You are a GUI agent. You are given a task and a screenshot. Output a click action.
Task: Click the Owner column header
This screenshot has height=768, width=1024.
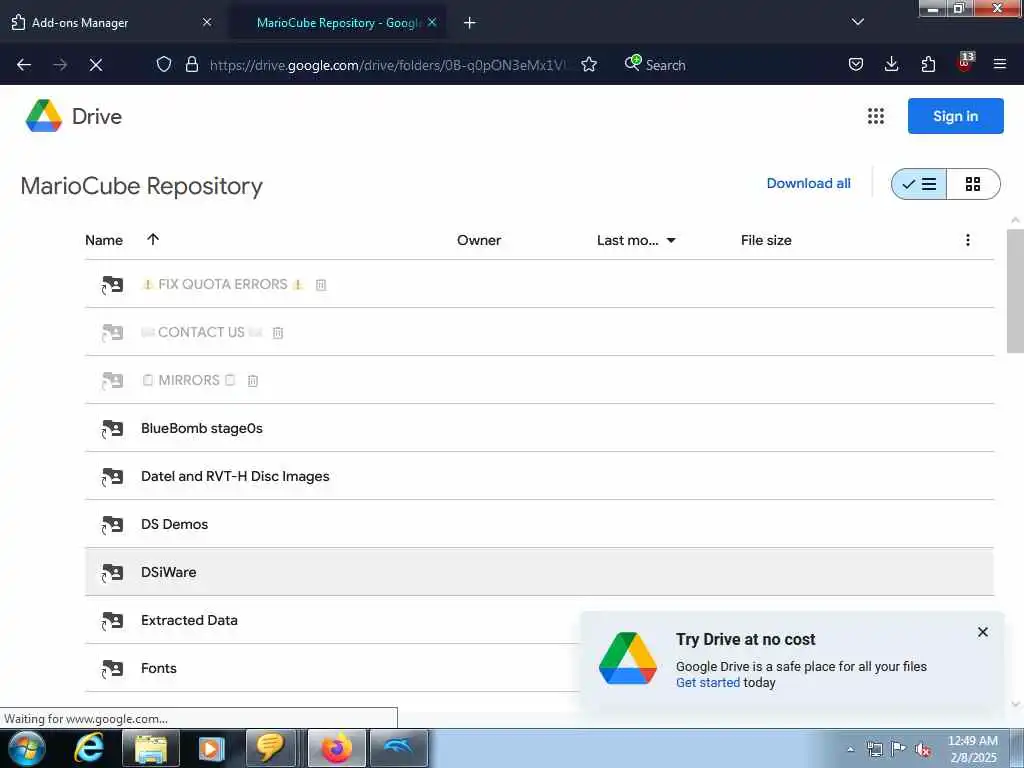[x=479, y=240]
